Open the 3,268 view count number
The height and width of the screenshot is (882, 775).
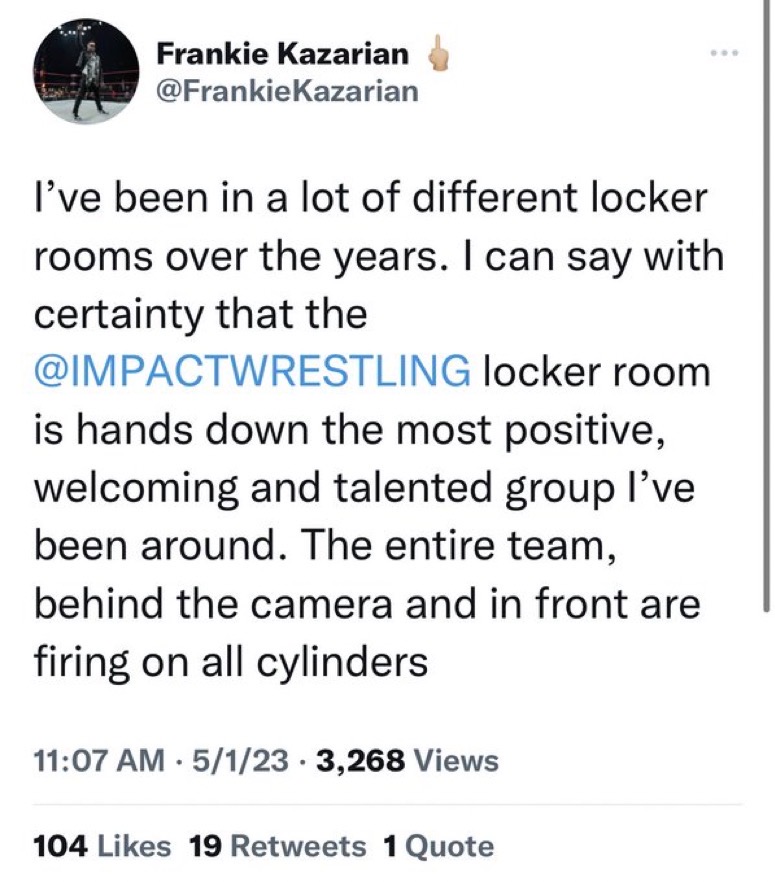pos(359,761)
